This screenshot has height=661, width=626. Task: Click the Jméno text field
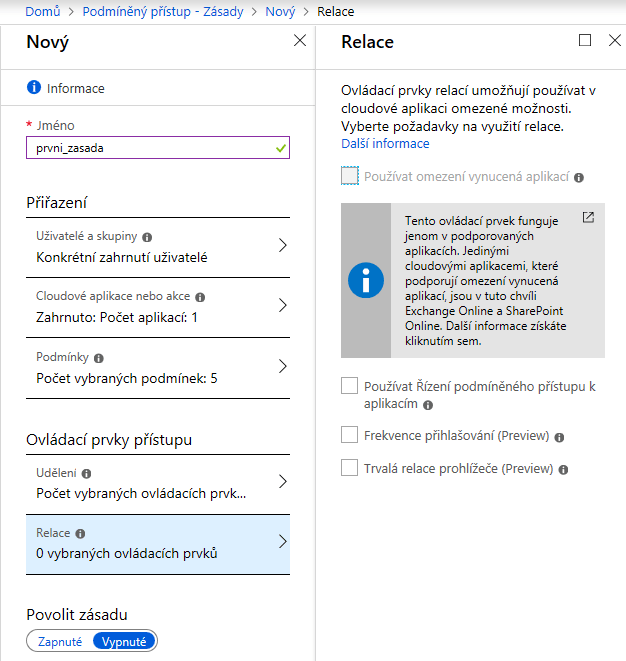(148, 148)
